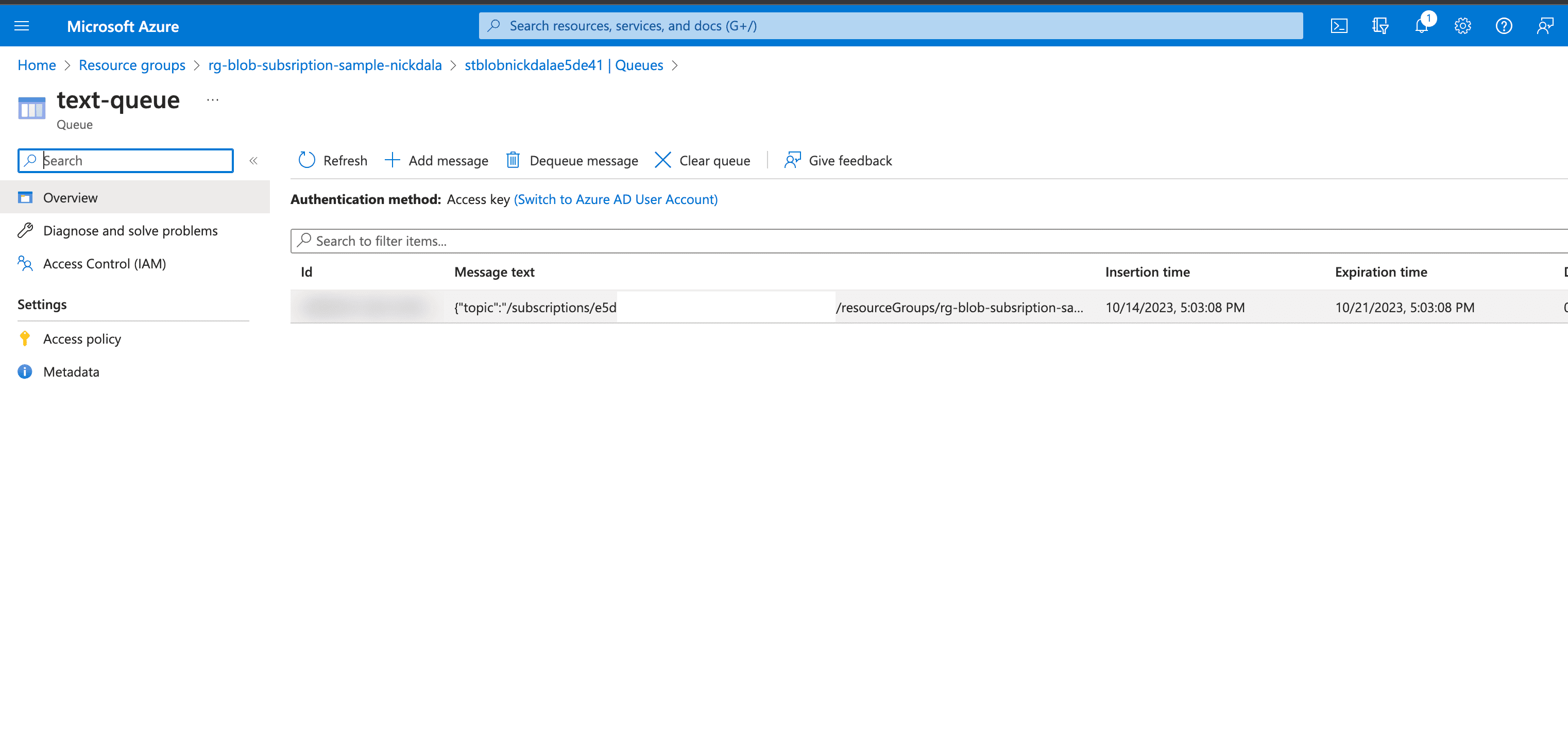Viewport: 1568px width, 747px height.
Task: Click the blurred message Id cell
Action: 367,307
